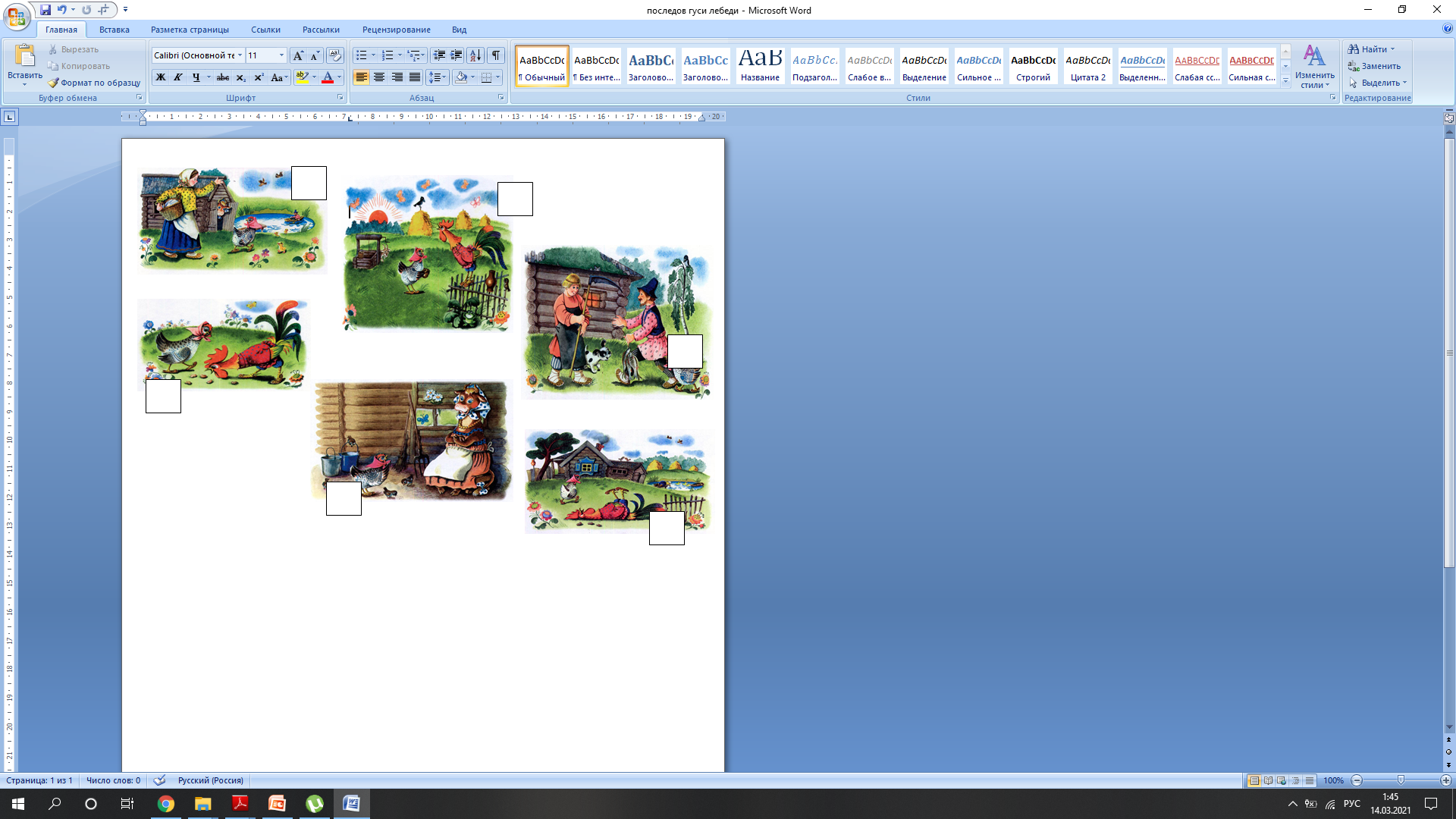This screenshot has width=1456, height=819.
Task: Open the Вставка ribbon tab
Action: click(115, 30)
